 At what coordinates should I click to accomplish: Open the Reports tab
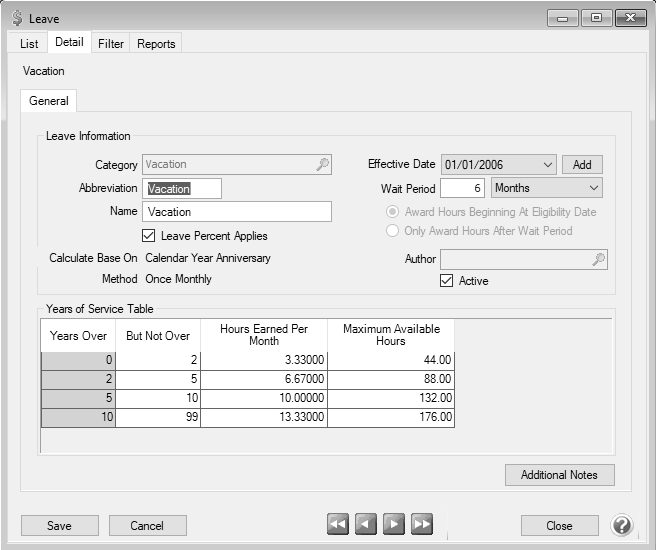[x=156, y=43]
